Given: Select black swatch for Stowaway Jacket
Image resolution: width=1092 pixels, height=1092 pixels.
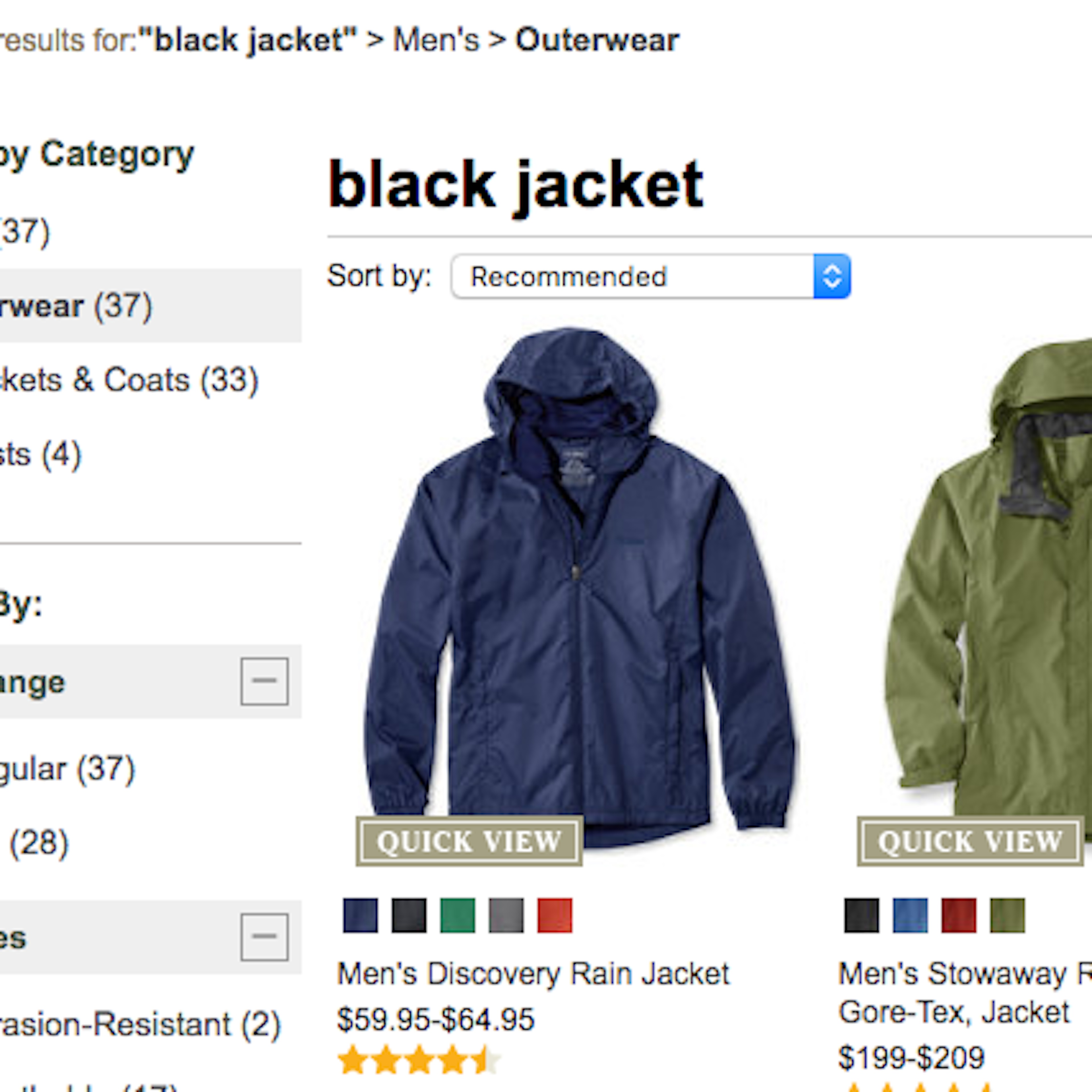Looking at the screenshot, I should click(861, 915).
